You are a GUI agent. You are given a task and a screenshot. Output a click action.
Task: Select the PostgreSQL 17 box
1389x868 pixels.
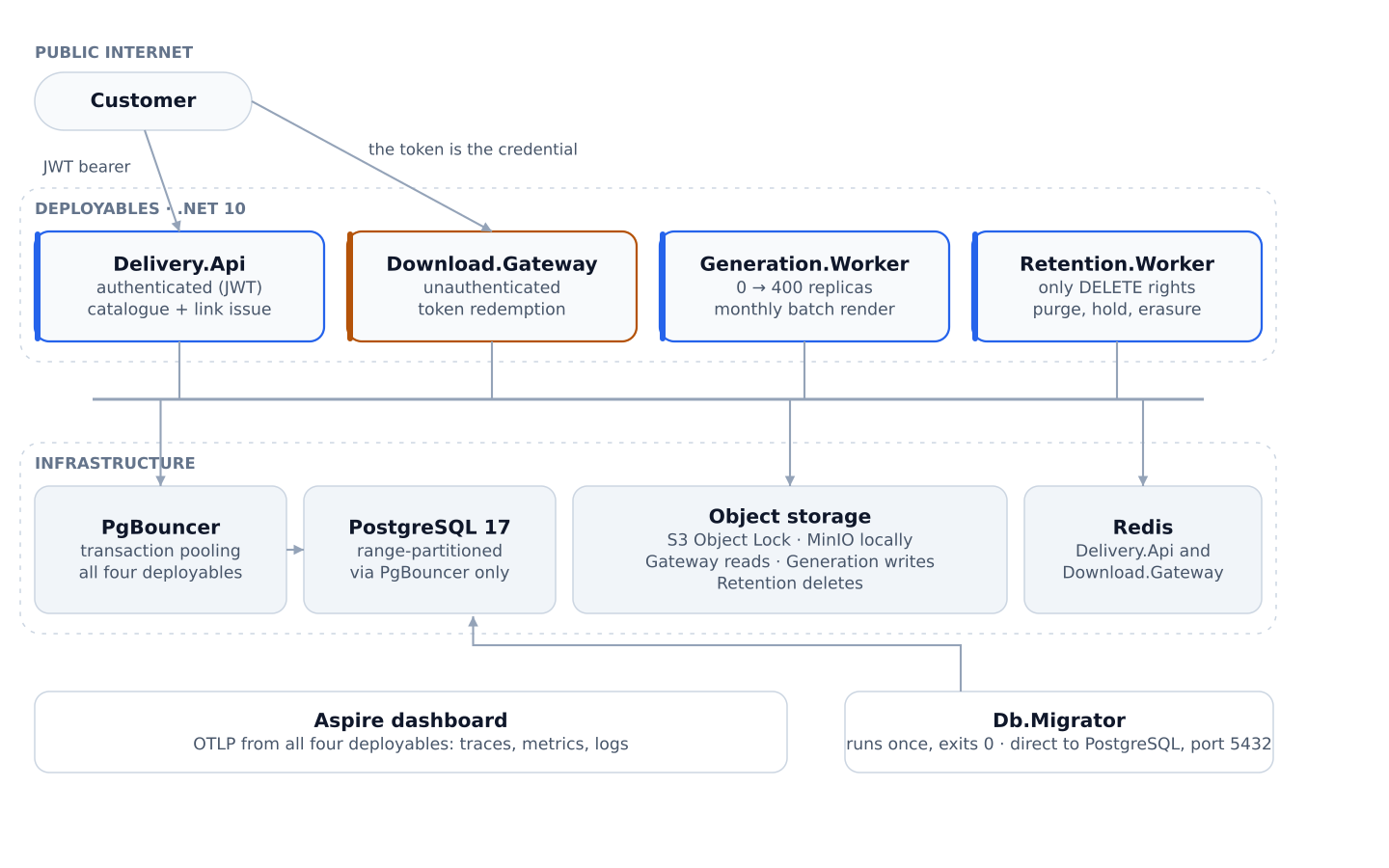point(429,550)
